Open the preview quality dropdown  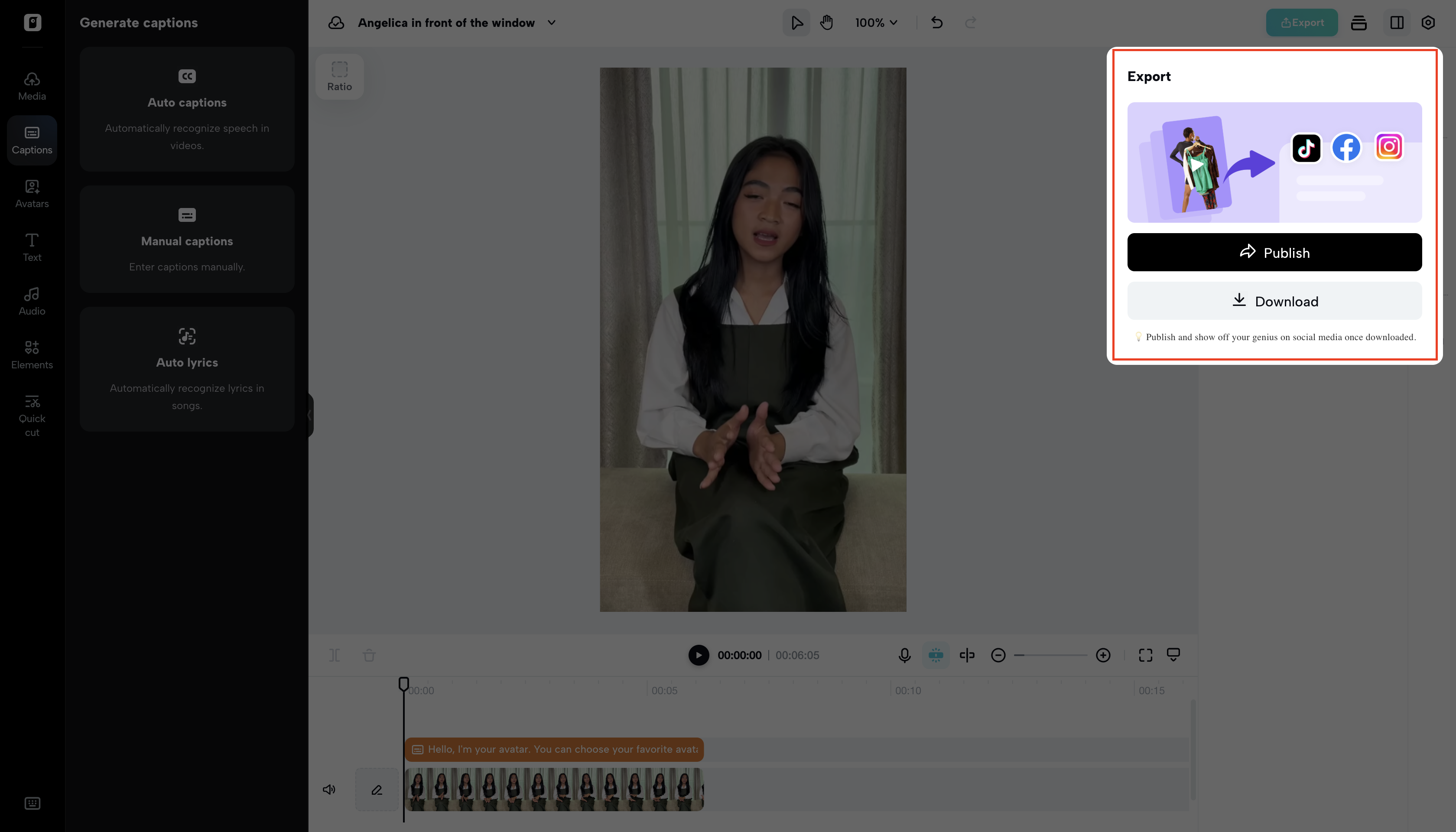point(1173,655)
